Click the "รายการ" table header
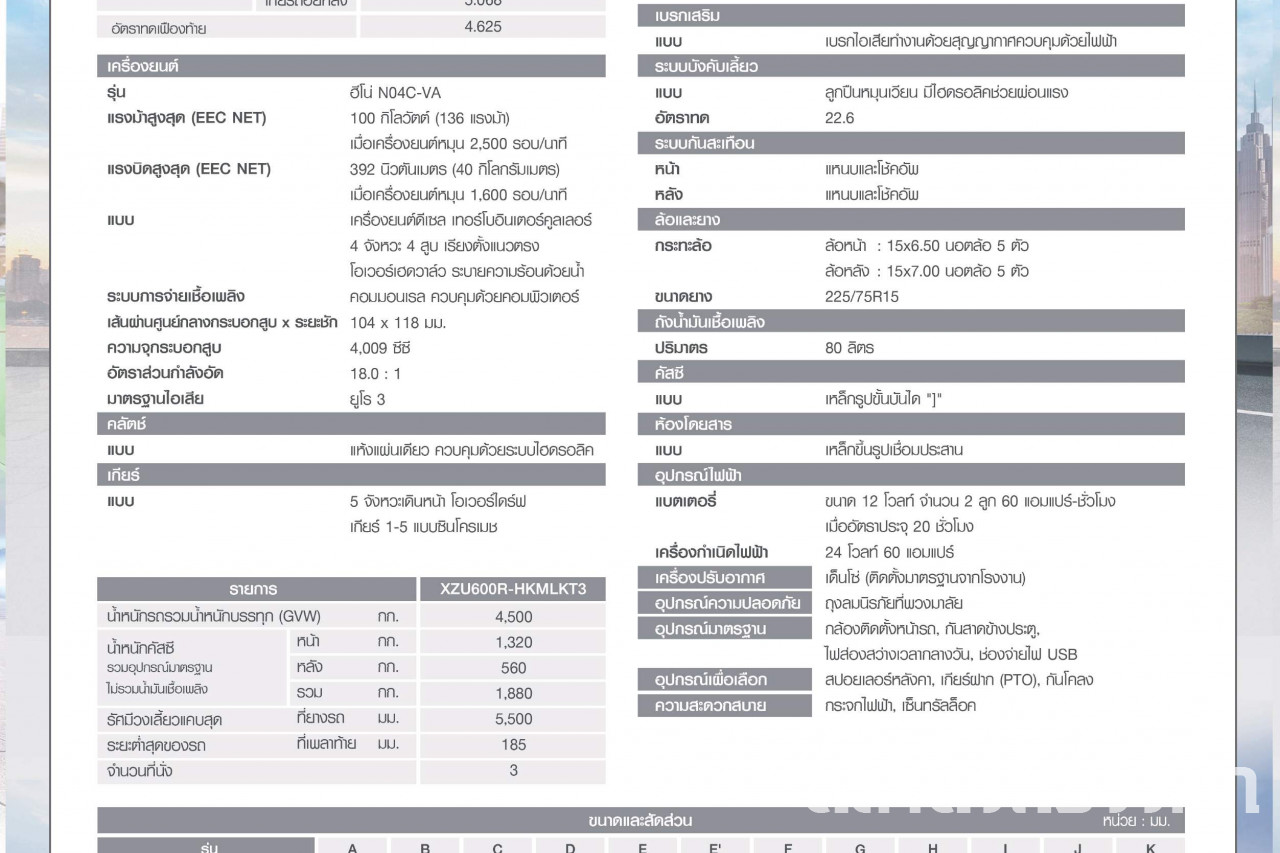This screenshot has width=1280, height=853. click(256, 589)
